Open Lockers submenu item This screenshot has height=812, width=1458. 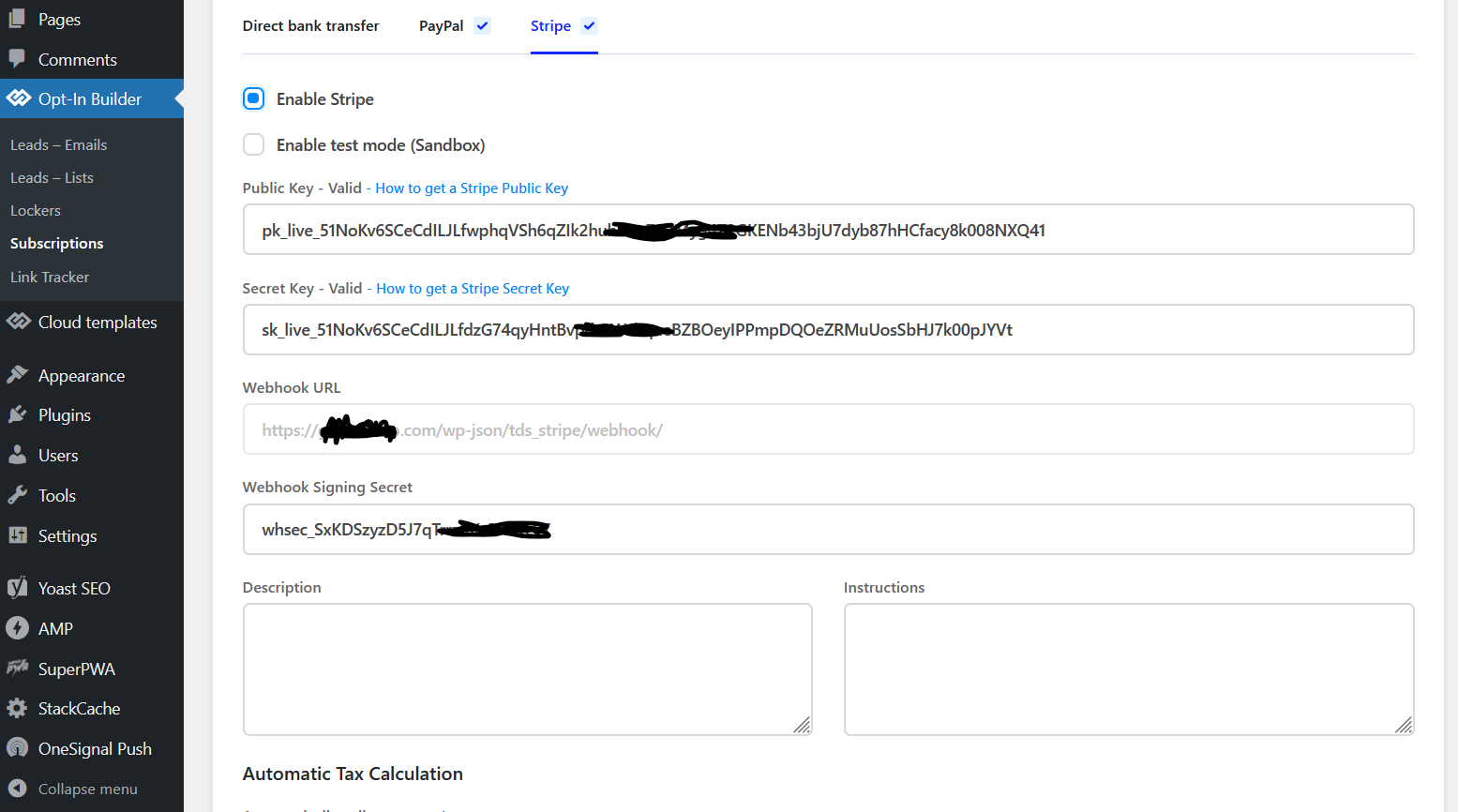pyautogui.click(x=36, y=210)
